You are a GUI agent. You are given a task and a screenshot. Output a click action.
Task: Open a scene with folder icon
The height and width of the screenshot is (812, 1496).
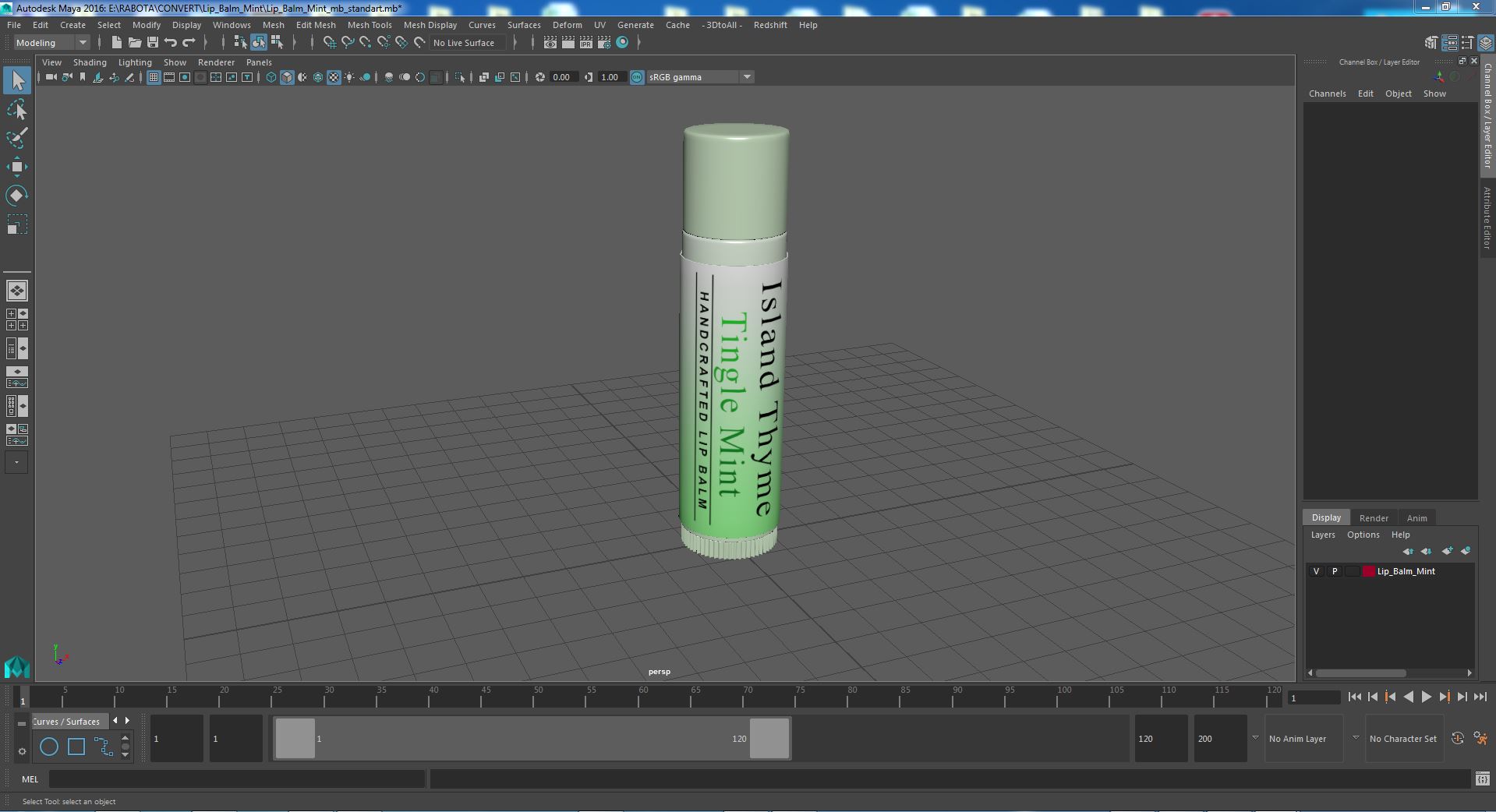135,42
